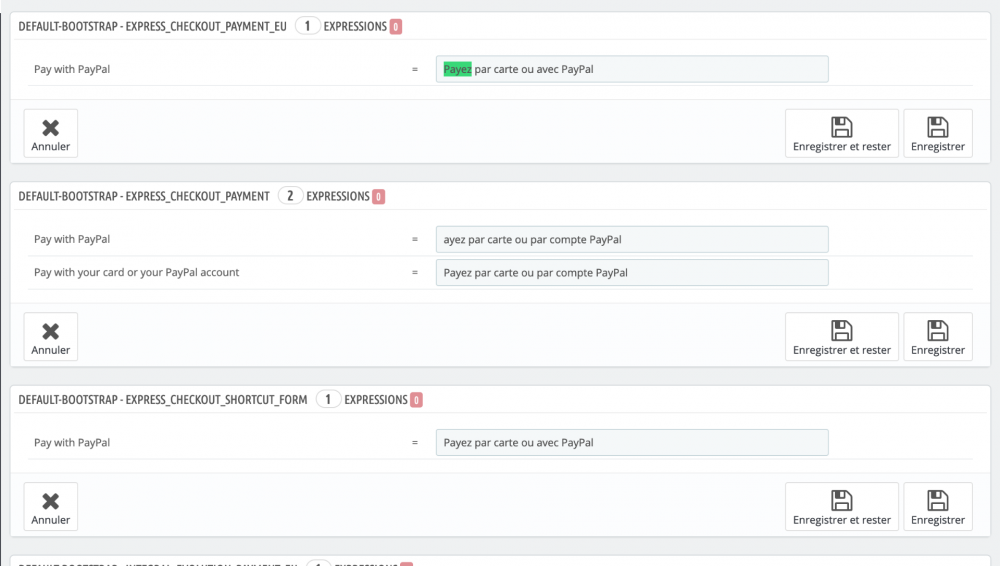Click 'Pay with PayPal' label in EXPRESS_CHECKOUT_PAYMENT_EU
1000x566 pixels.
(x=72, y=69)
